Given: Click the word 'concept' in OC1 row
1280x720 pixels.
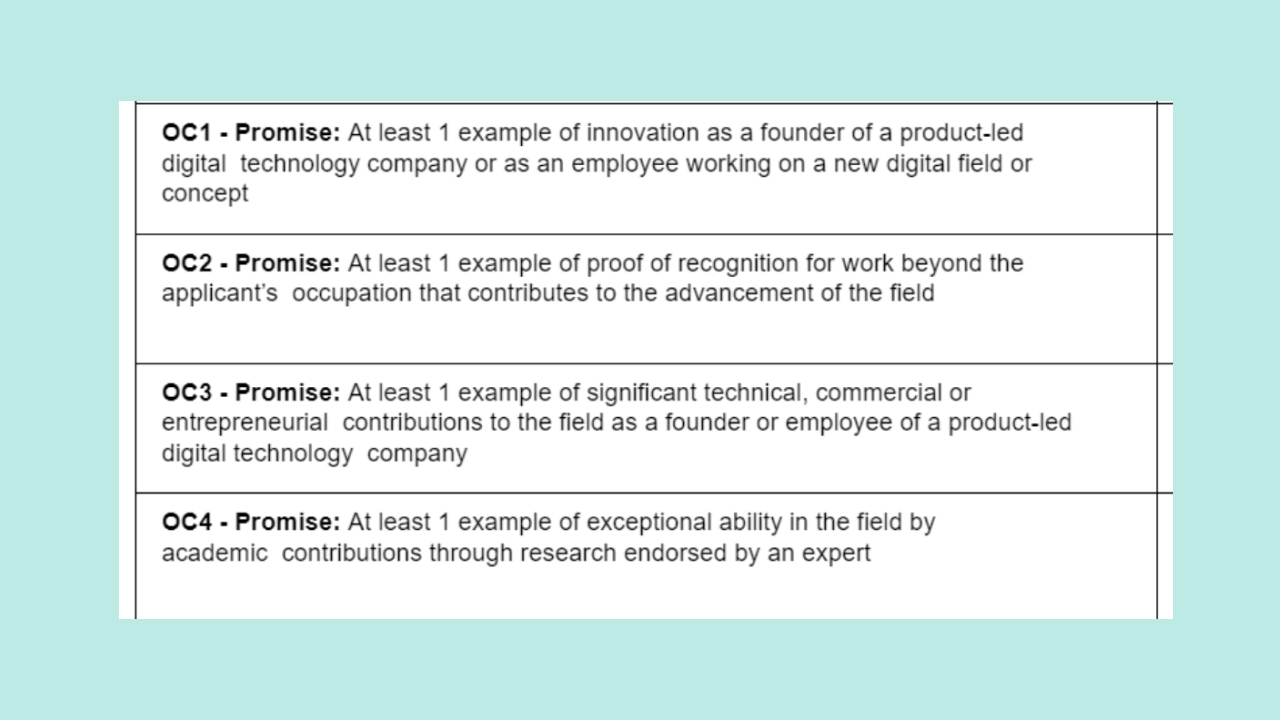Looking at the screenshot, I should coord(205,194).
